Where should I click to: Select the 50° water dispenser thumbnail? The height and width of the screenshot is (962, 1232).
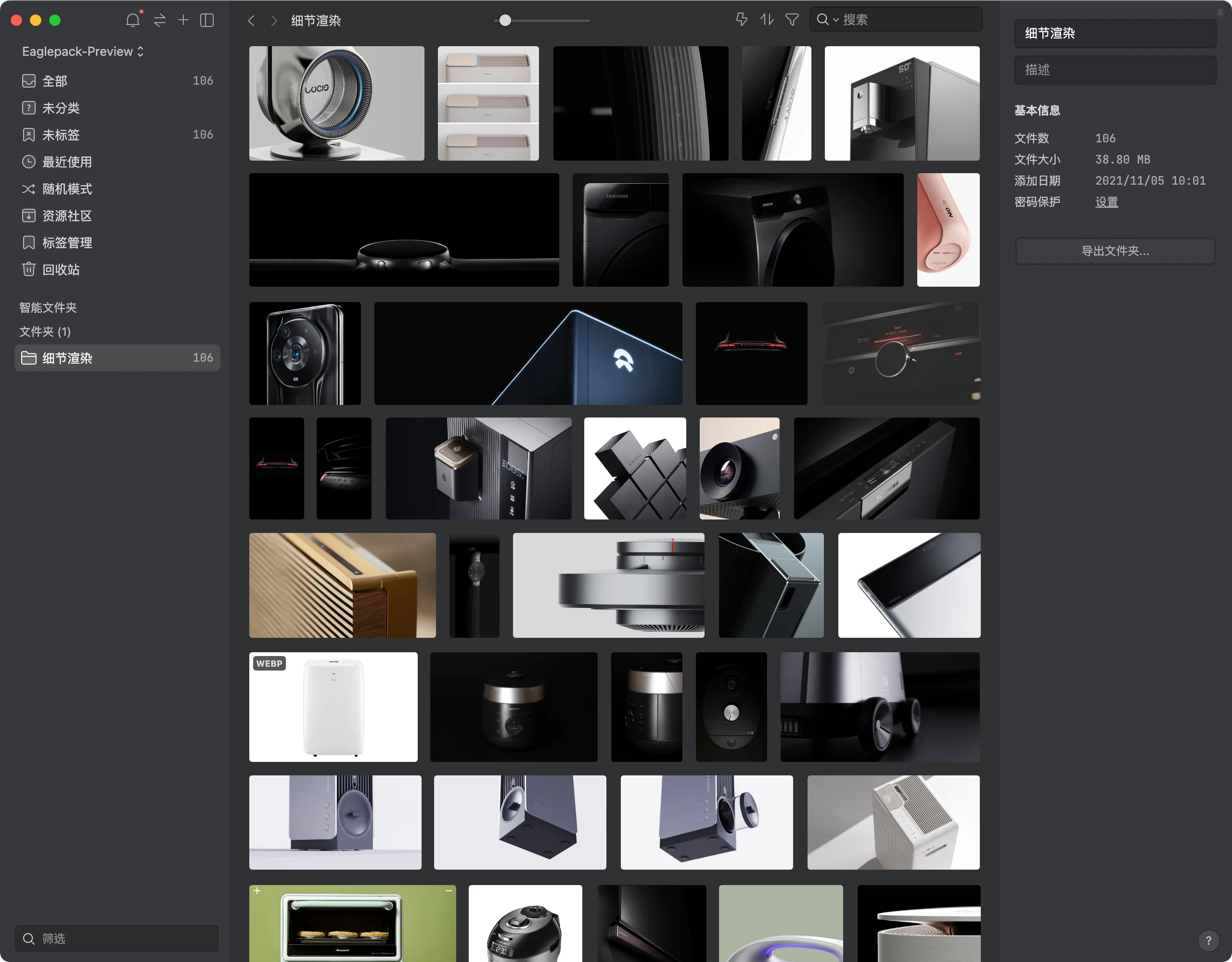click(902, 103)
